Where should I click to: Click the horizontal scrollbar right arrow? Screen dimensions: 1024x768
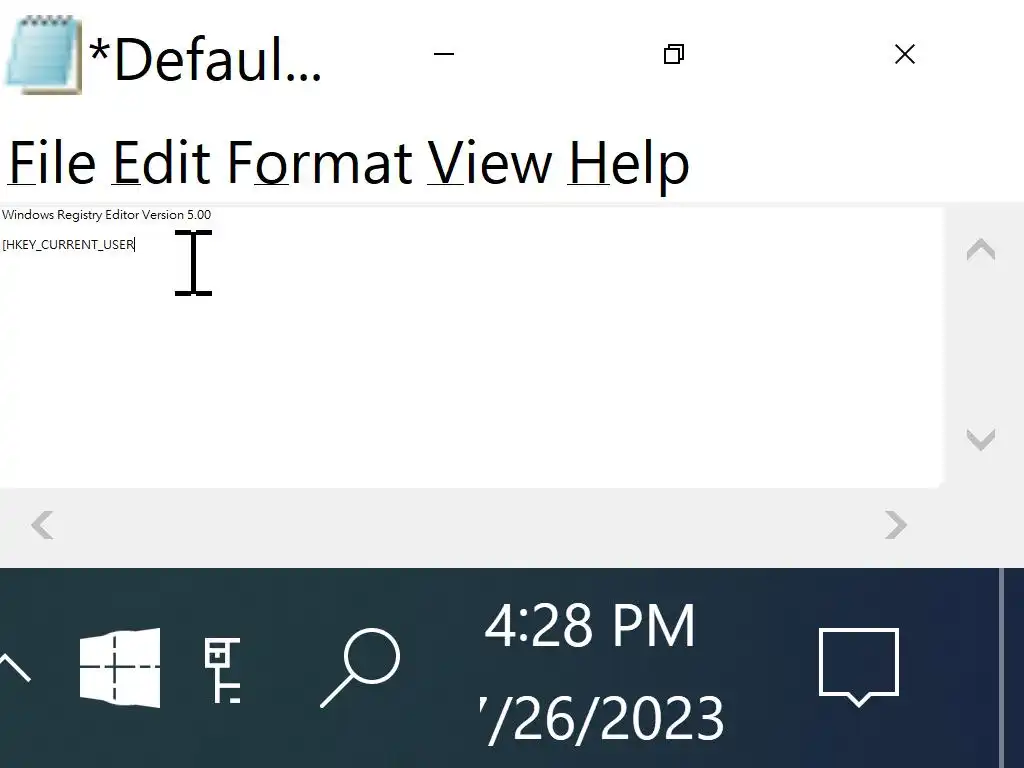[896, 525]
